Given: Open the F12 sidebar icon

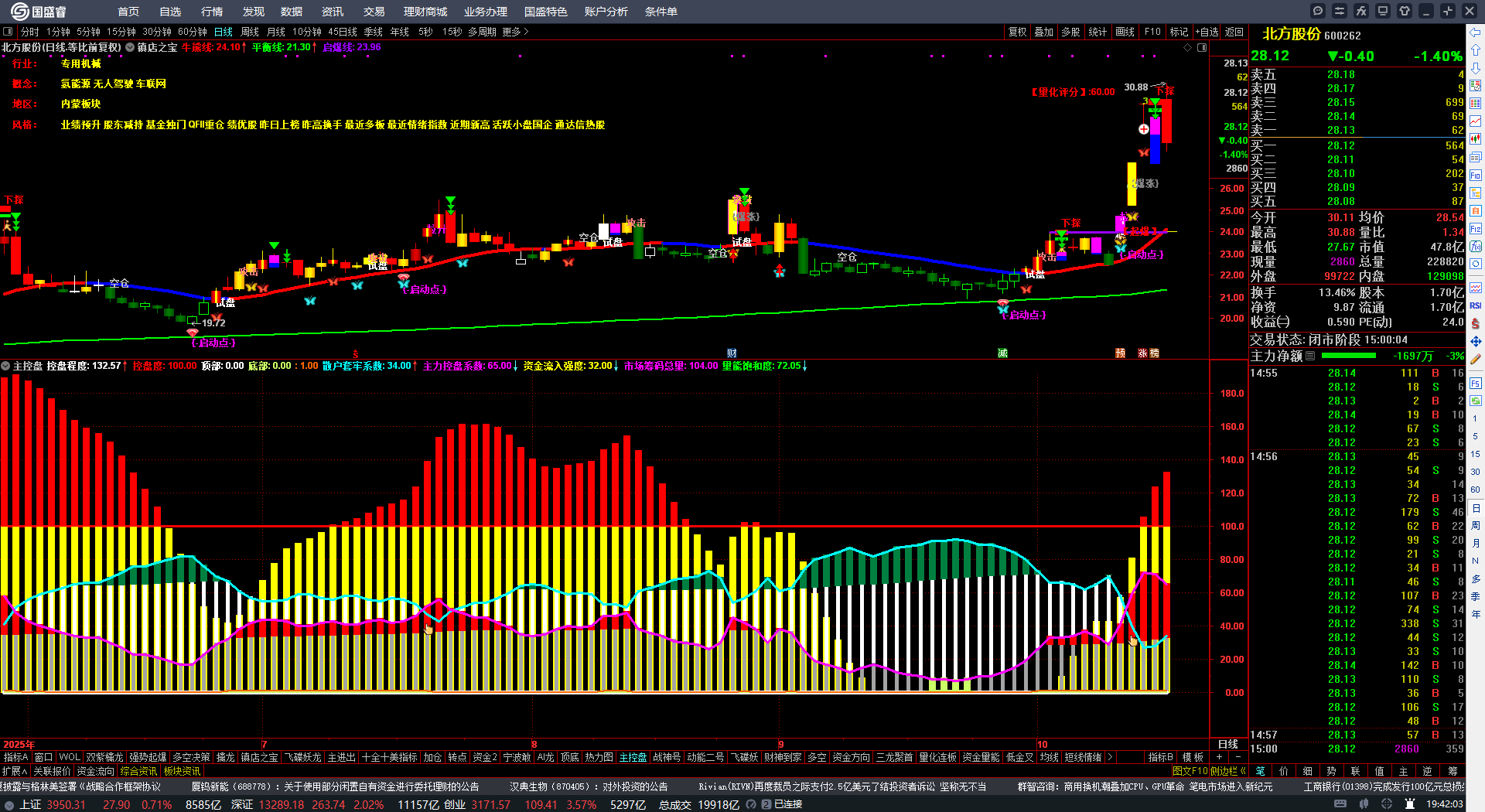Looking at the screenshot, I should pos(1476,229).
